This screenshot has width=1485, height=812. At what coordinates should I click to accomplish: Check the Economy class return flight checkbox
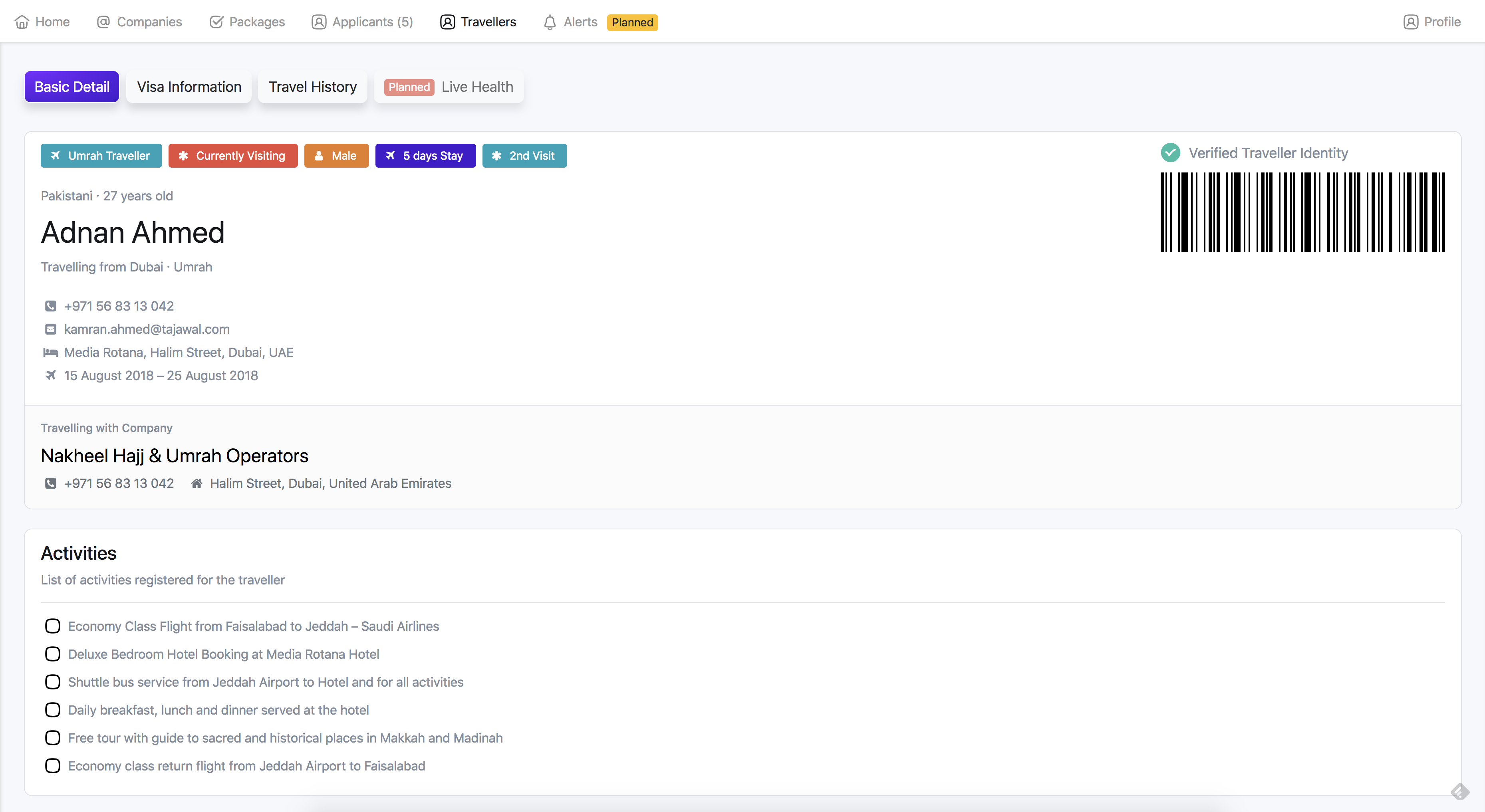click(52, 766)
